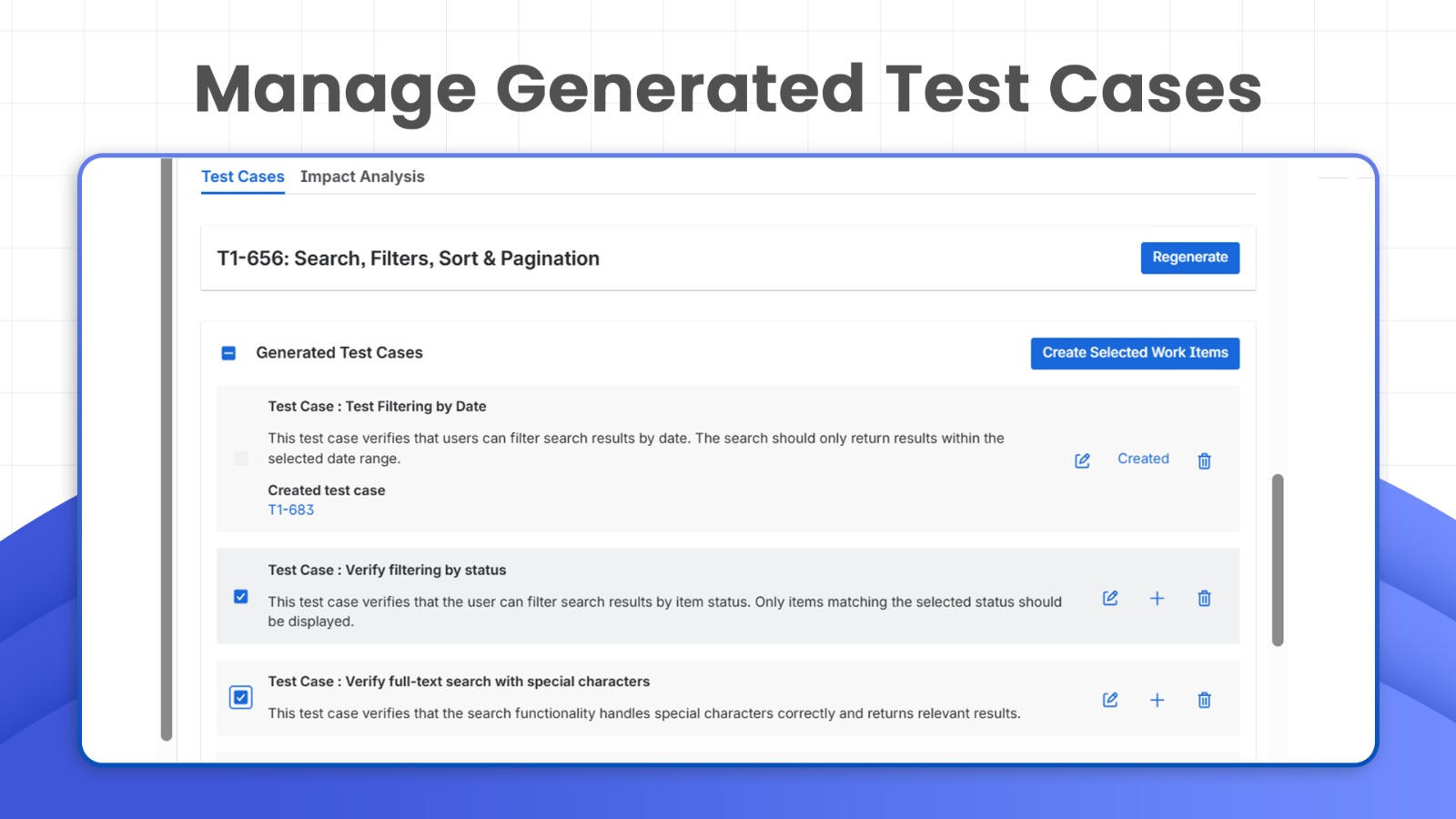The image size is (1456, 819).
Task: Uncheck the Verify filtering by status checkbox
Action: [x=240, y=596]
